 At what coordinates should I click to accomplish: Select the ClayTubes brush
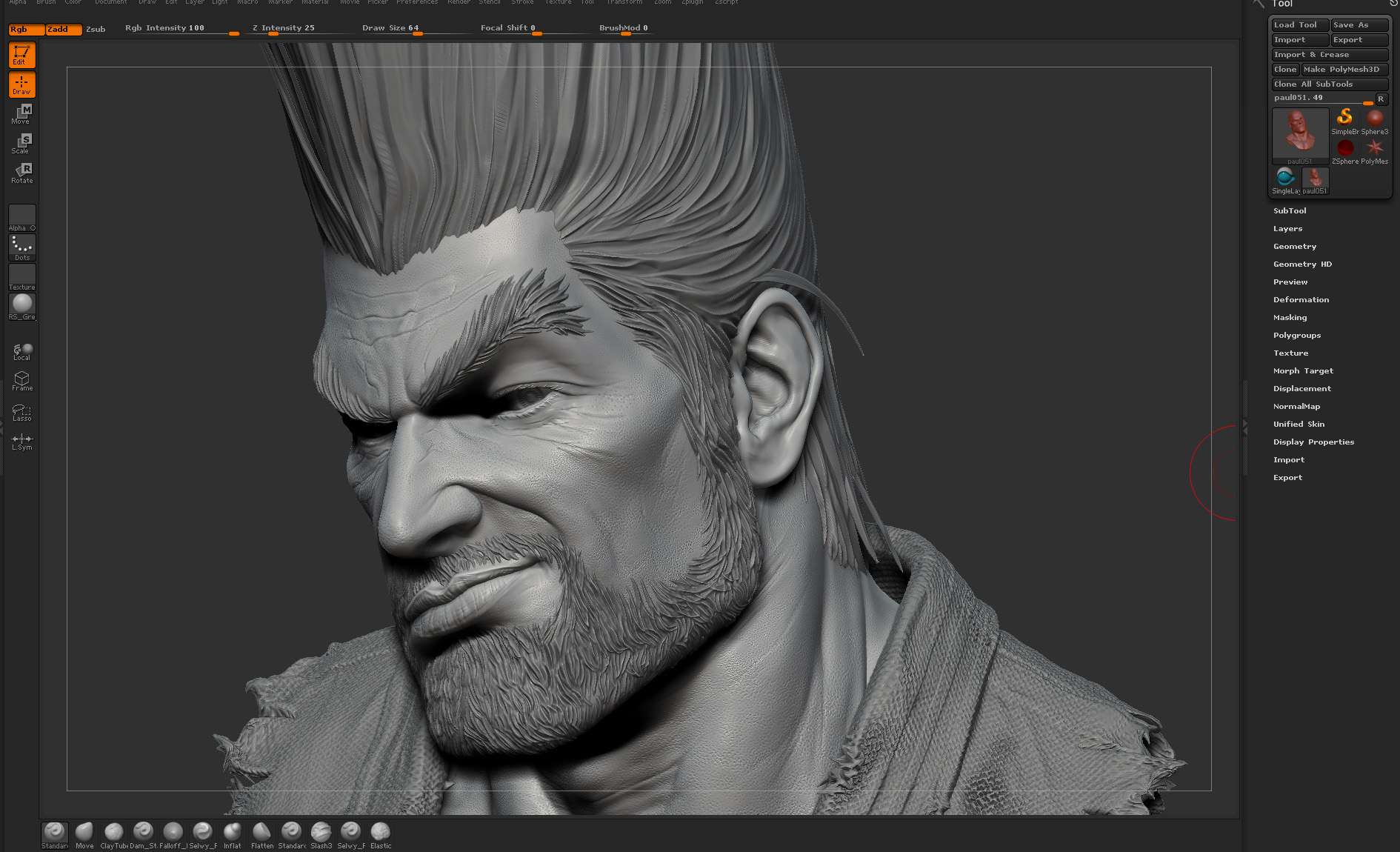point(114,835)
